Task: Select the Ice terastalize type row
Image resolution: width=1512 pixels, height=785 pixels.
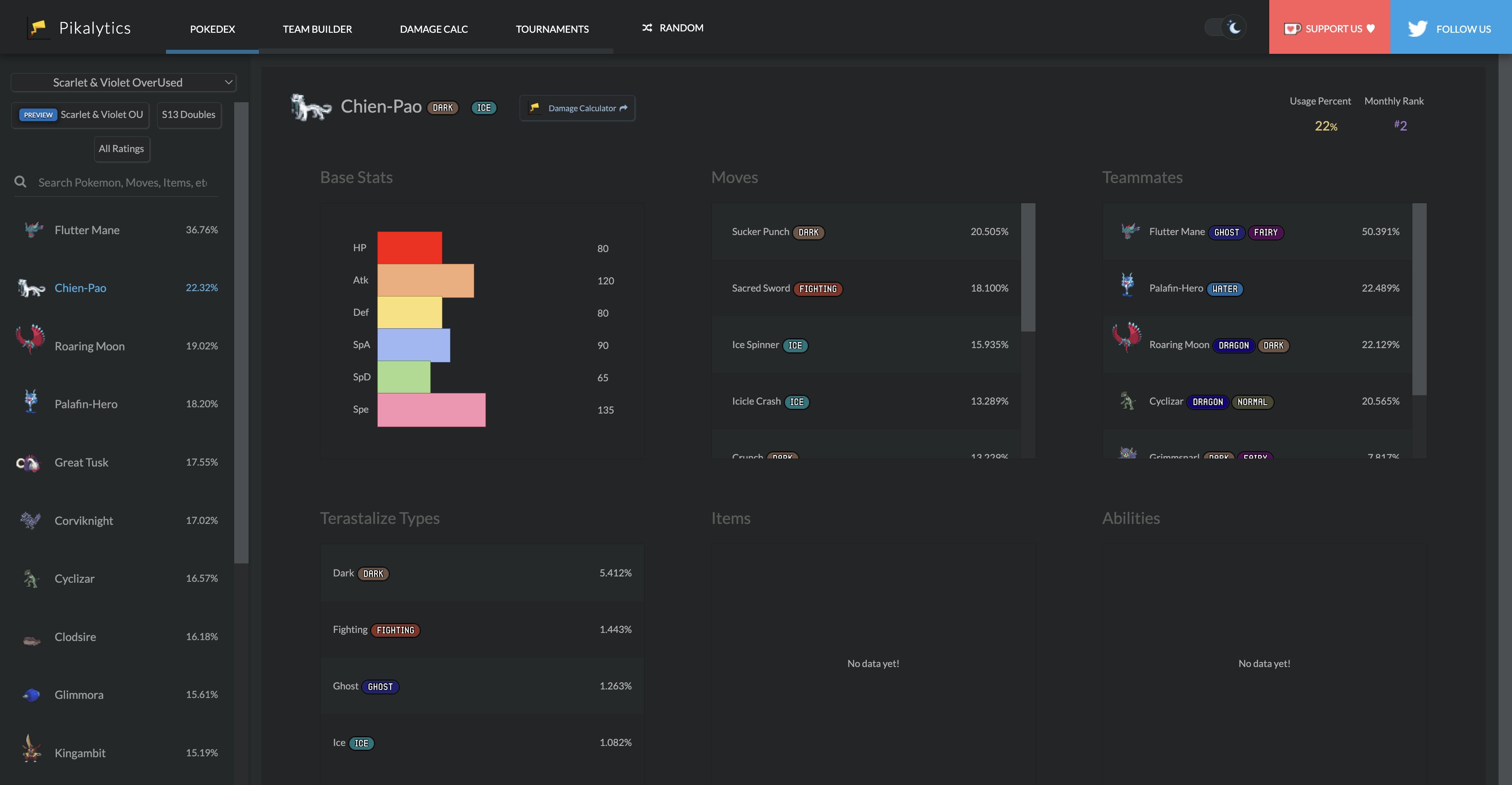Action: pyautogui.click(x=482, y=743)
